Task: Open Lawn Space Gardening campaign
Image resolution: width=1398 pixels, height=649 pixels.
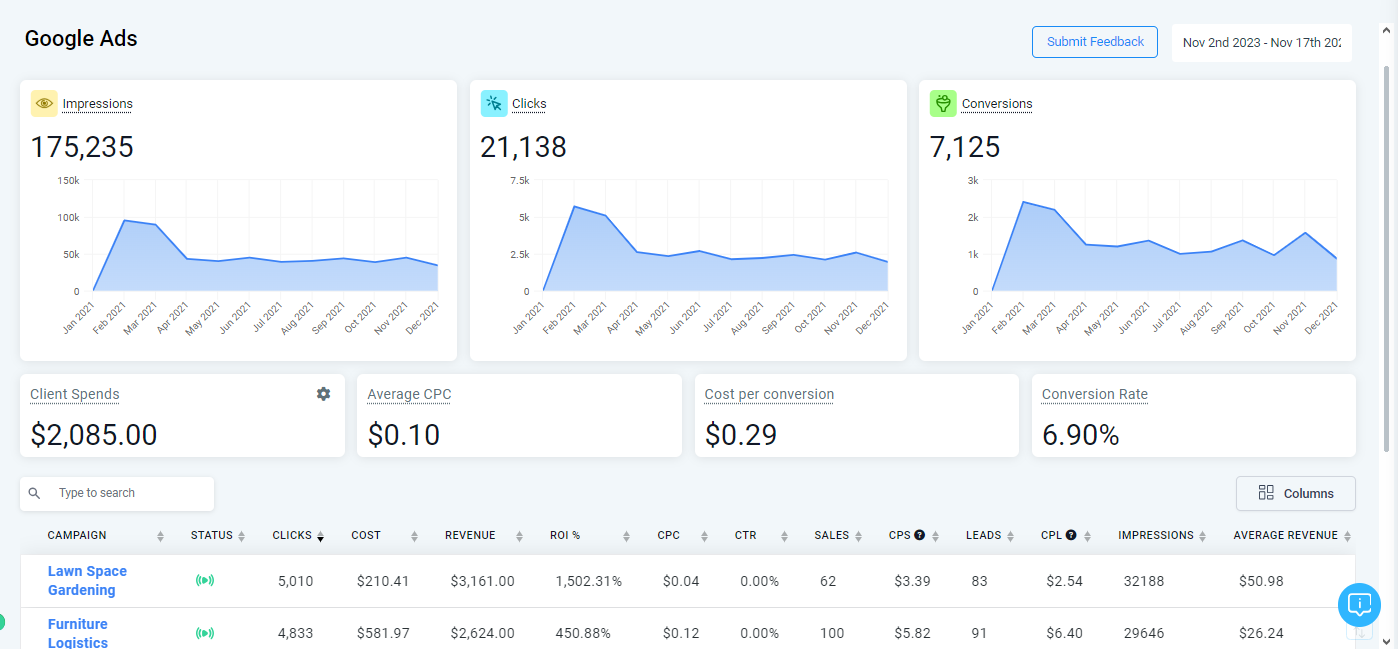Action: click(x=87, y=581)
